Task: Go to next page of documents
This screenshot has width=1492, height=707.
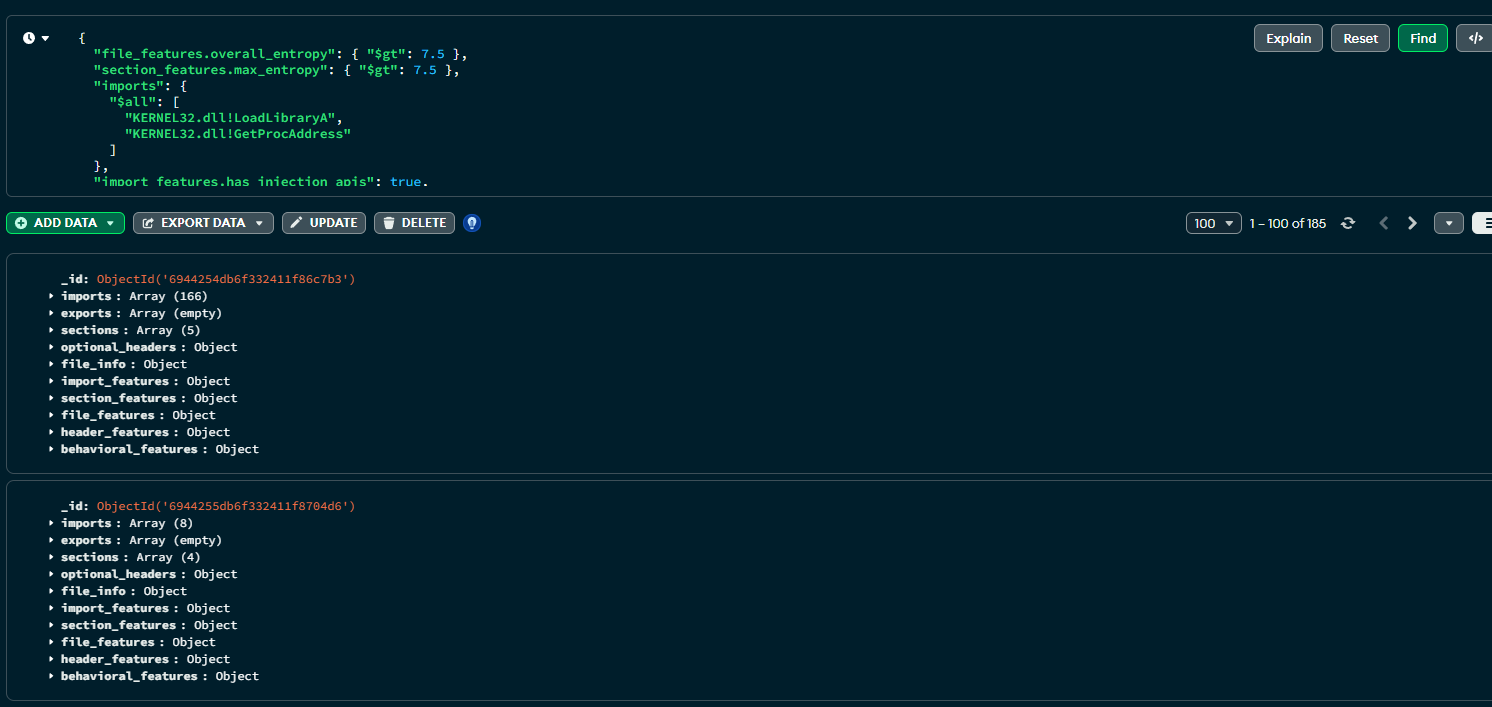Action: [1412, 223]
